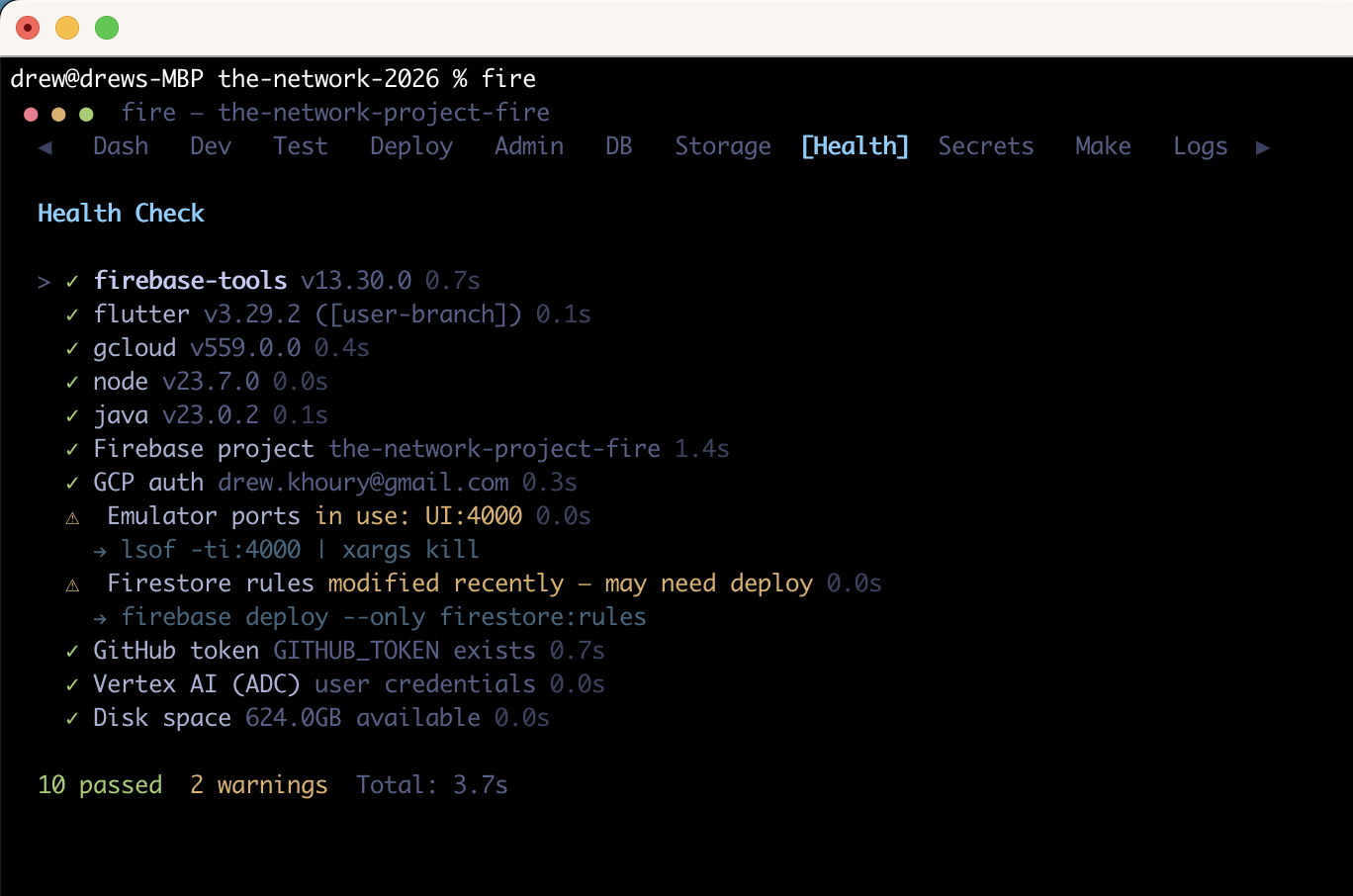1353x896 pixels.
Task: Select the node v23.7.0 row
Action: (x=196, y=382)
